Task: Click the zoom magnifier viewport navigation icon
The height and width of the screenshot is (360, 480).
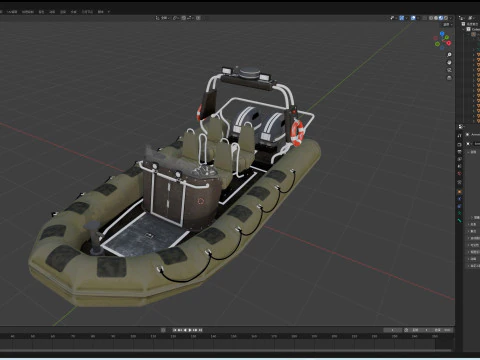Action: coord(449,54)
